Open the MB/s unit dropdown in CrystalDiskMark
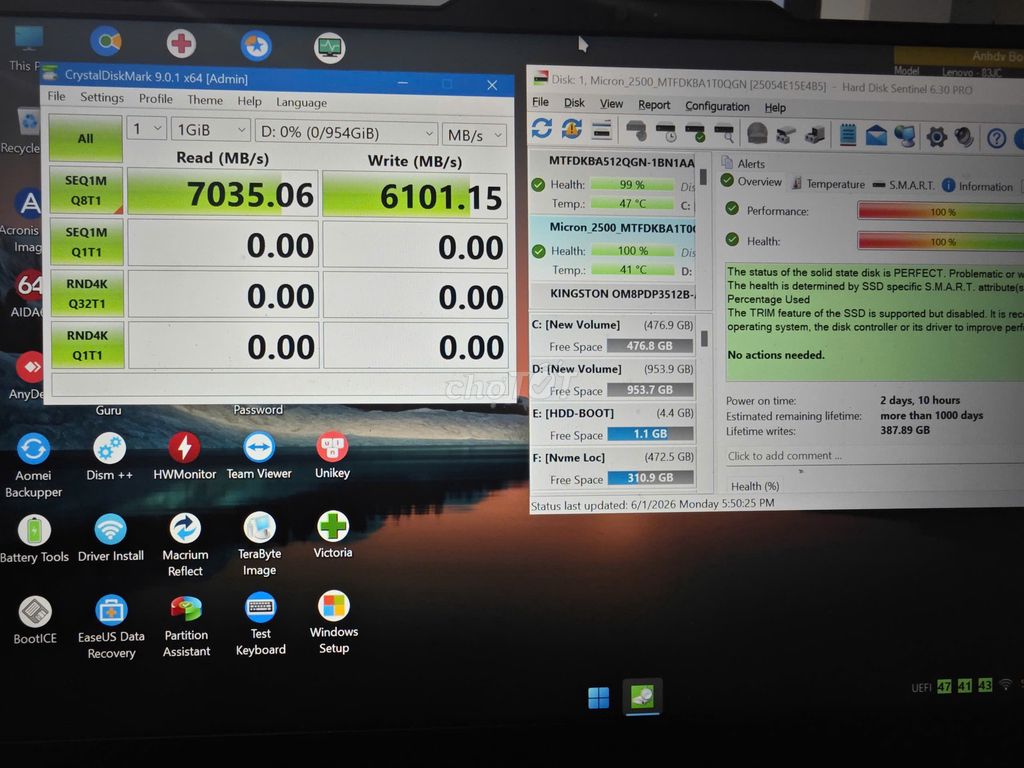The width and height of the screenshot is (1024, 768). [474, 135]
